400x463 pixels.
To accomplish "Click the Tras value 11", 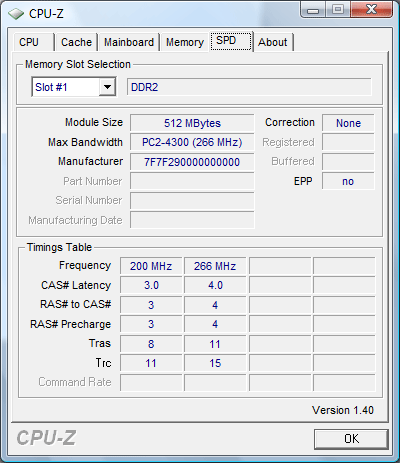I will click(215, 344).
